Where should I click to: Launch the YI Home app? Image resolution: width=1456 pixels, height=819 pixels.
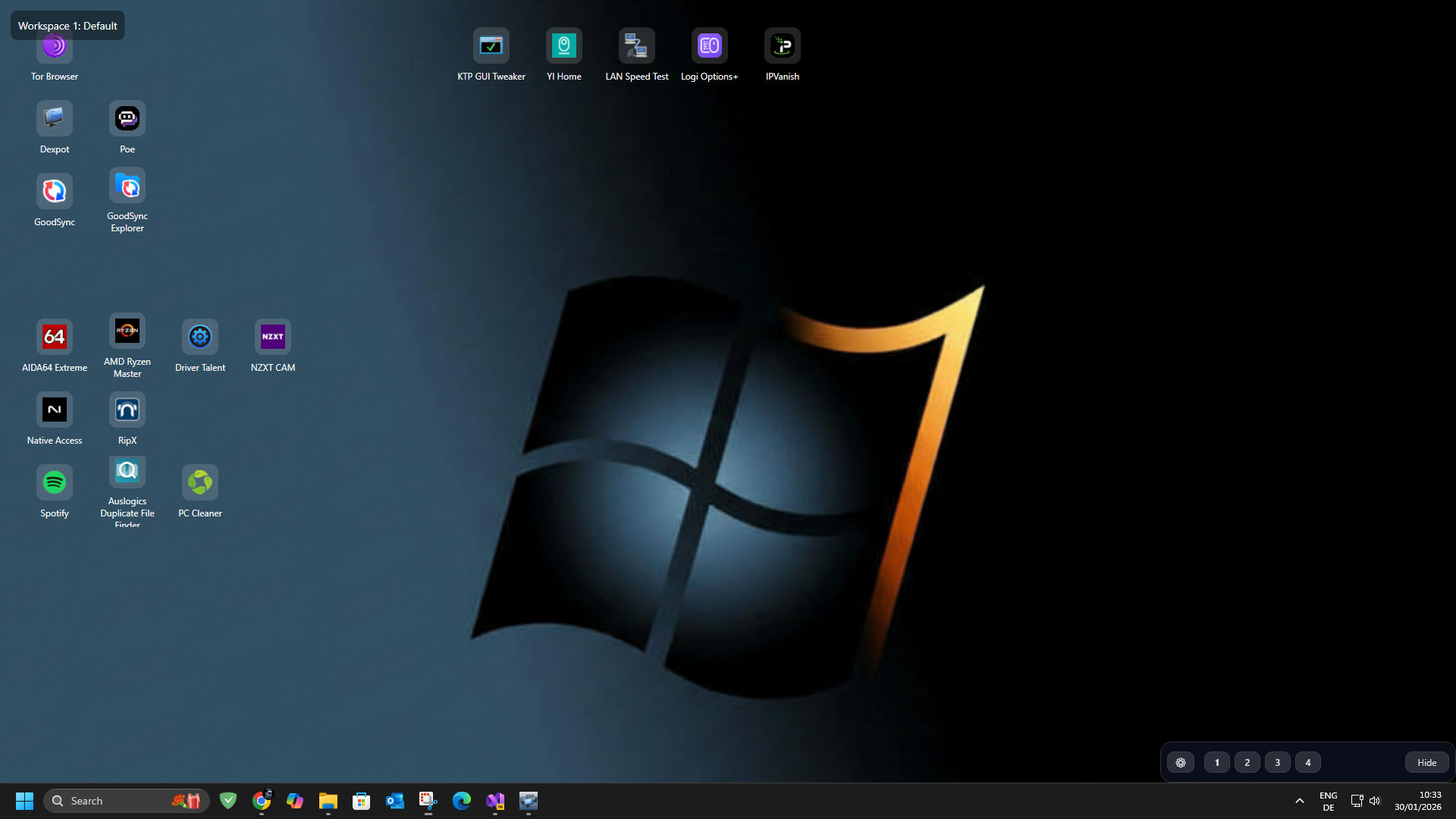click(563, 45)
